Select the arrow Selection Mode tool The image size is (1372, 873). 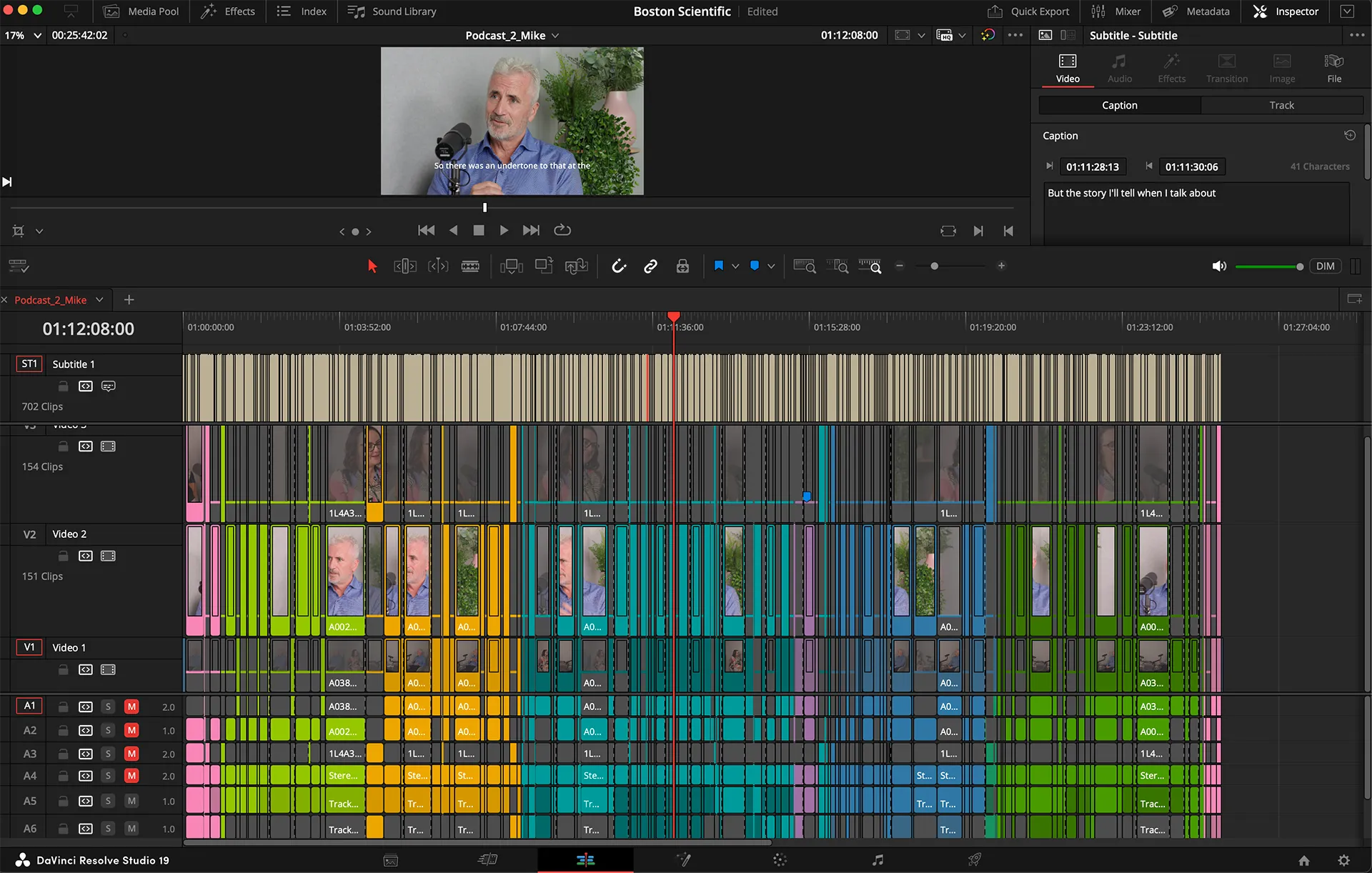(372, 266)
